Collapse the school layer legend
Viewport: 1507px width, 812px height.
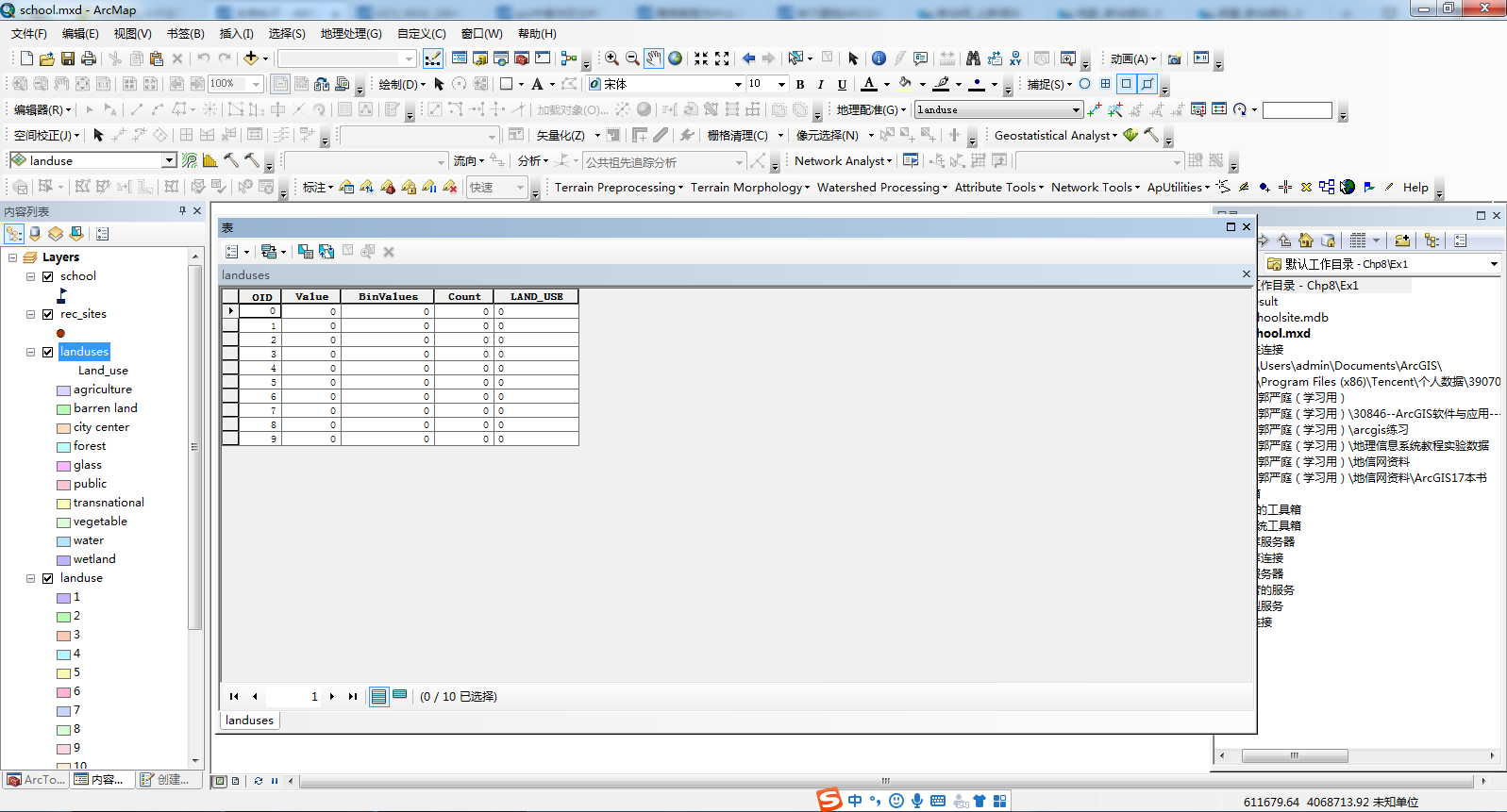(30, 276)
